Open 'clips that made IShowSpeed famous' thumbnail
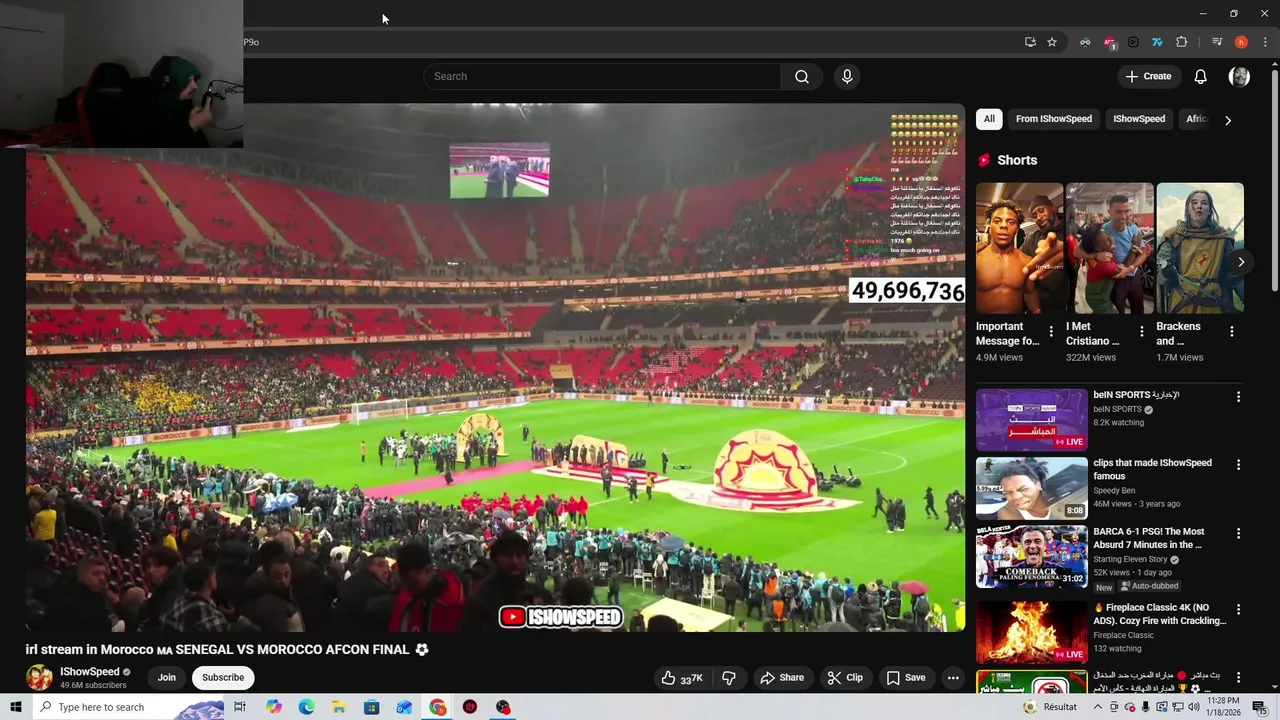Screen dimensions: 1280x720 coord(1031,488)
